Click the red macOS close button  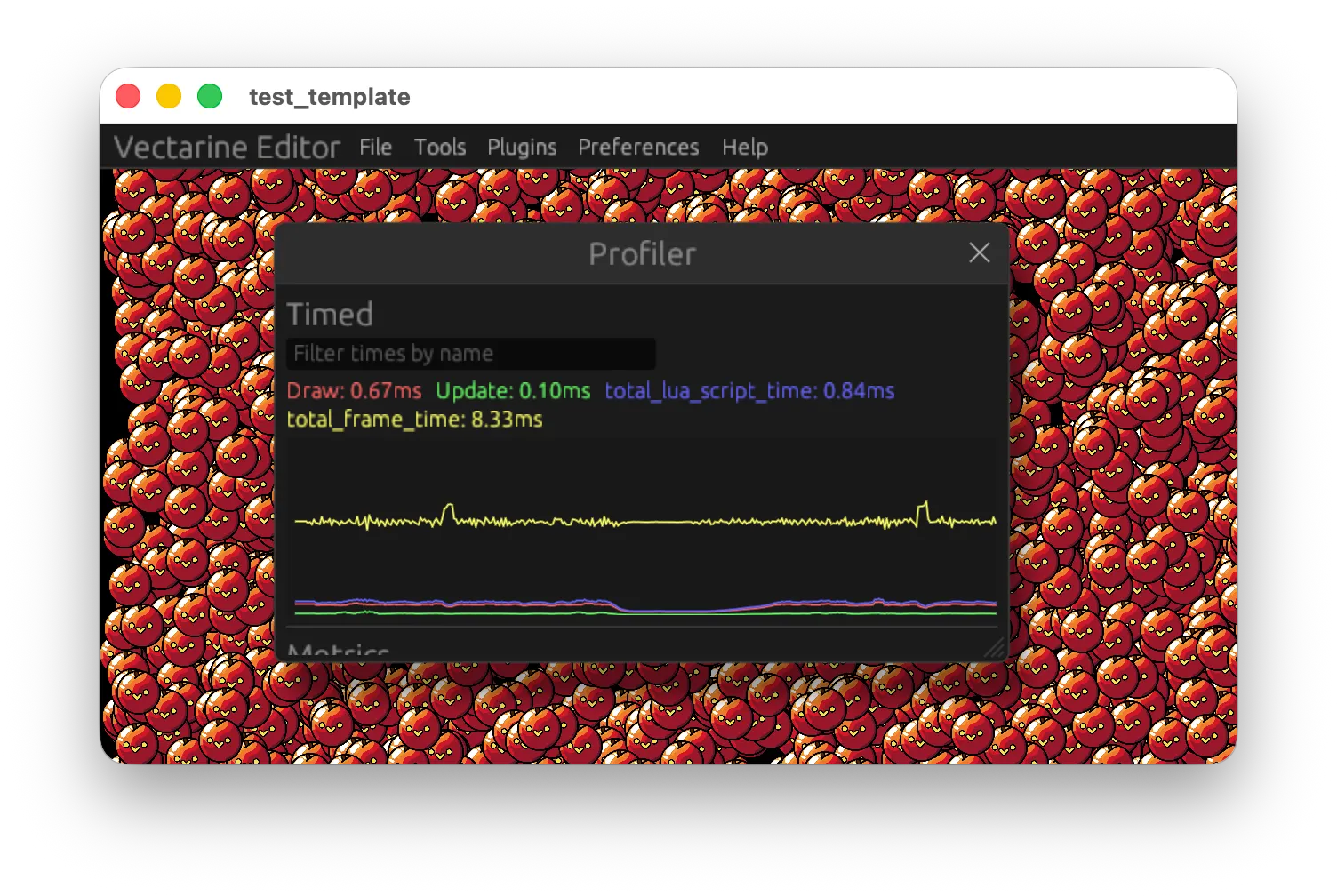point(128,96)
